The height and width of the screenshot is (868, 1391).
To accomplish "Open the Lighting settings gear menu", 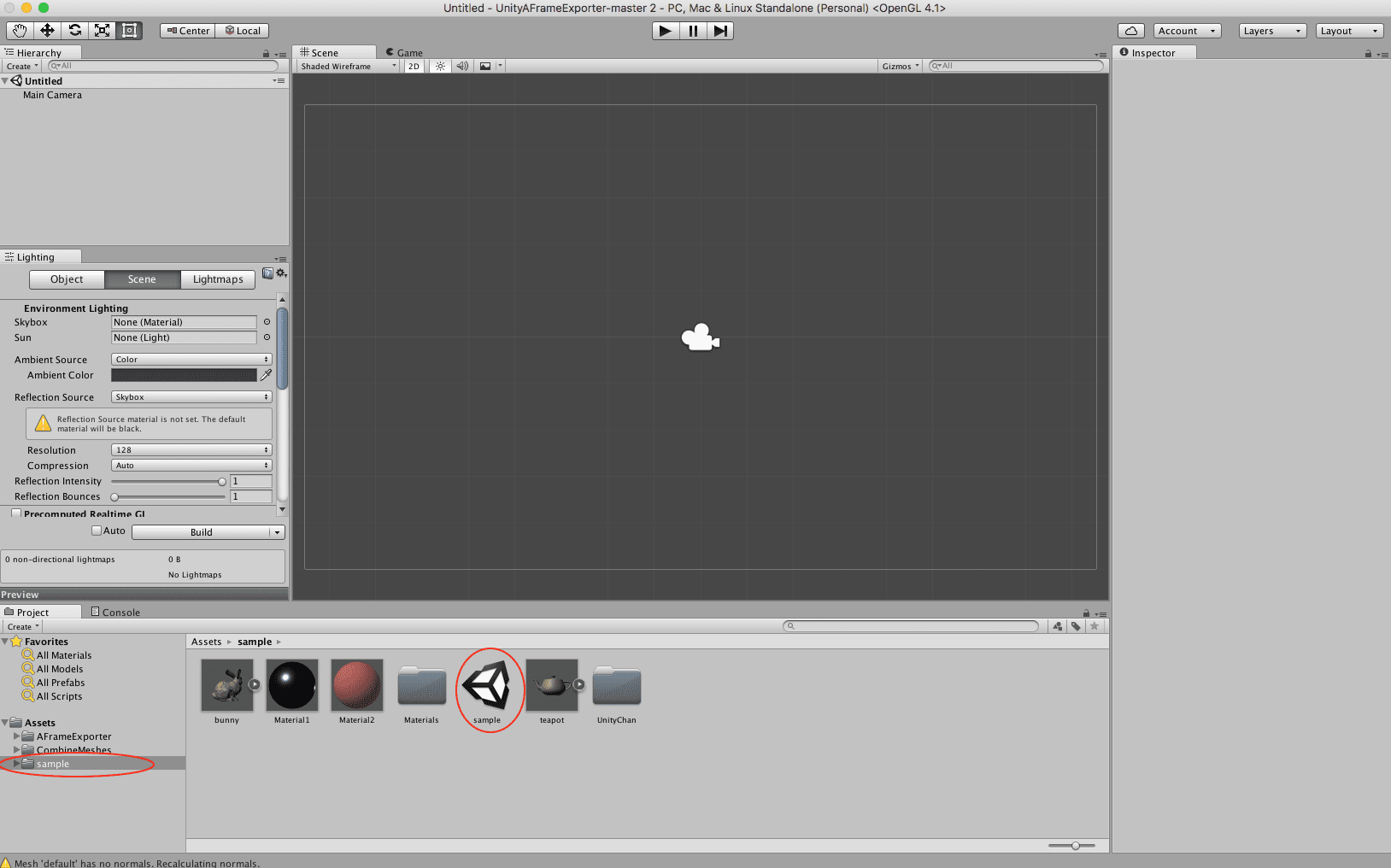I will pos(281,273).
